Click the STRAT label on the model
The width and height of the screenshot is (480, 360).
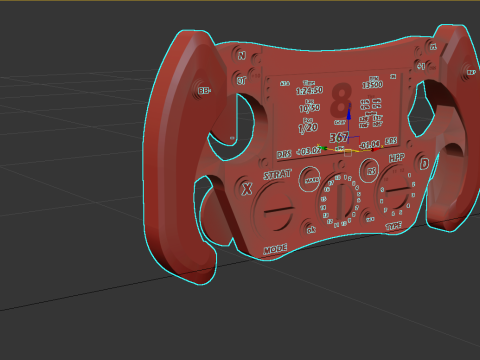point(277,175)
